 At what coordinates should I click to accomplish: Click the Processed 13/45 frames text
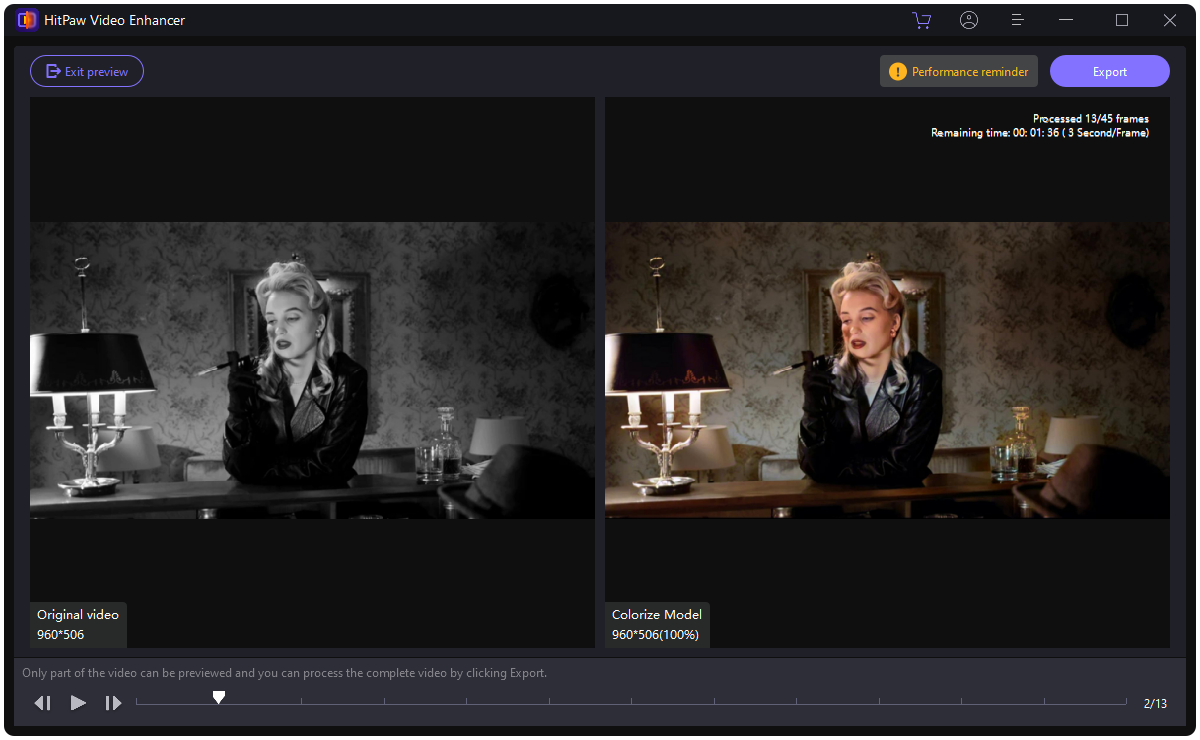[1091, 118]
